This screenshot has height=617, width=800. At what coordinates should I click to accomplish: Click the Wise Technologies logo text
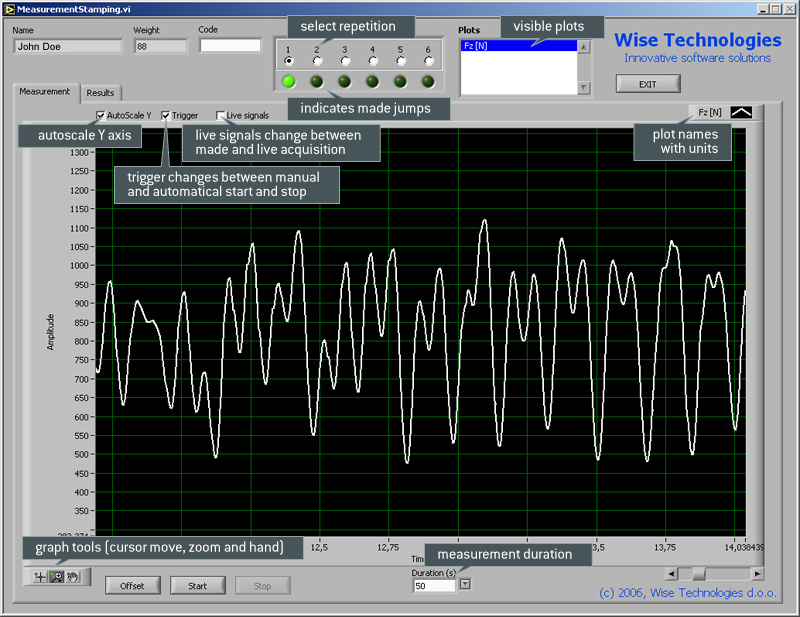click(697, 40)
